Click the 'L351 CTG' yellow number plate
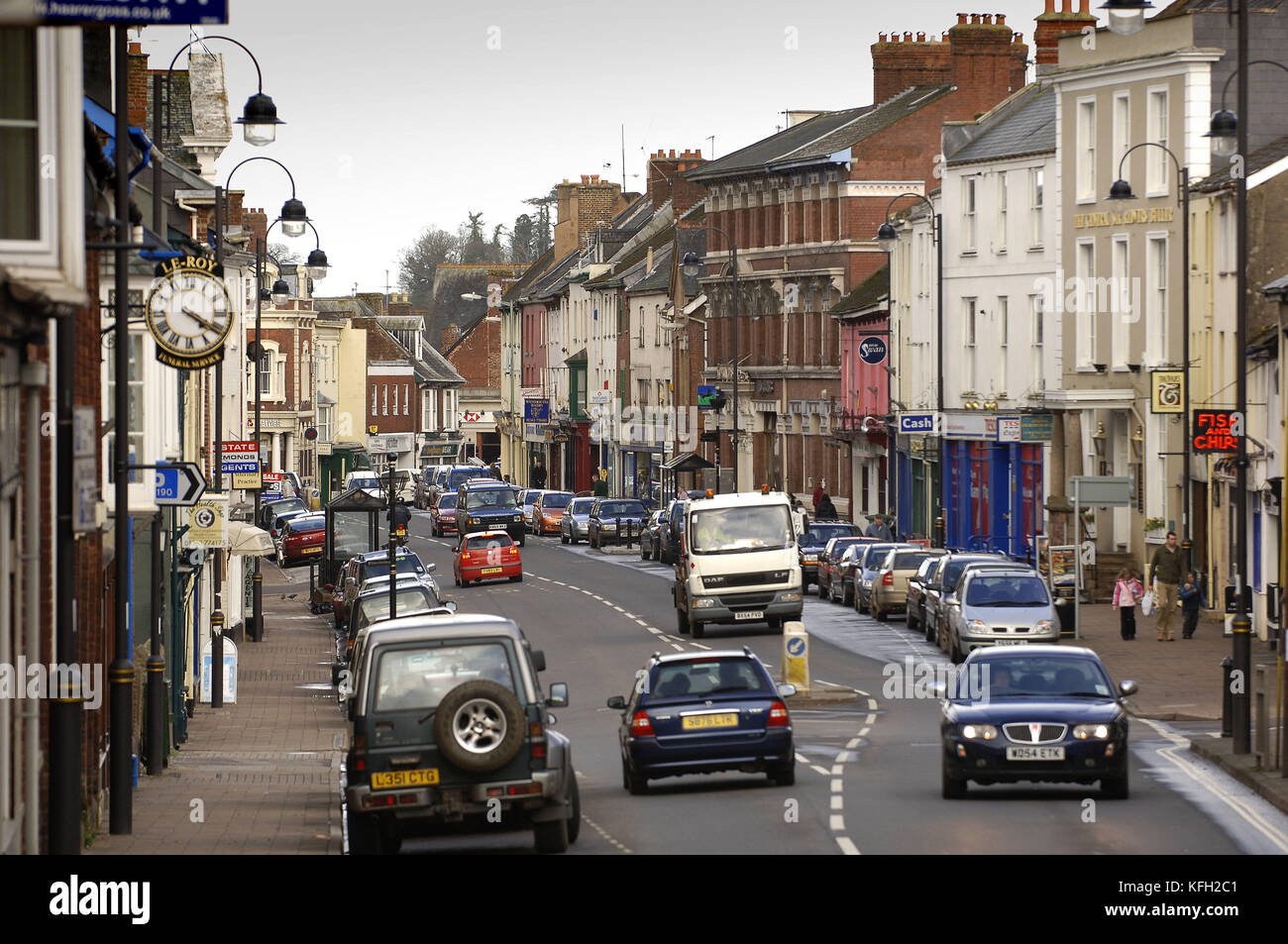Image resolution: width=1288 pixels, height=944 pixels. click(404, 779)
